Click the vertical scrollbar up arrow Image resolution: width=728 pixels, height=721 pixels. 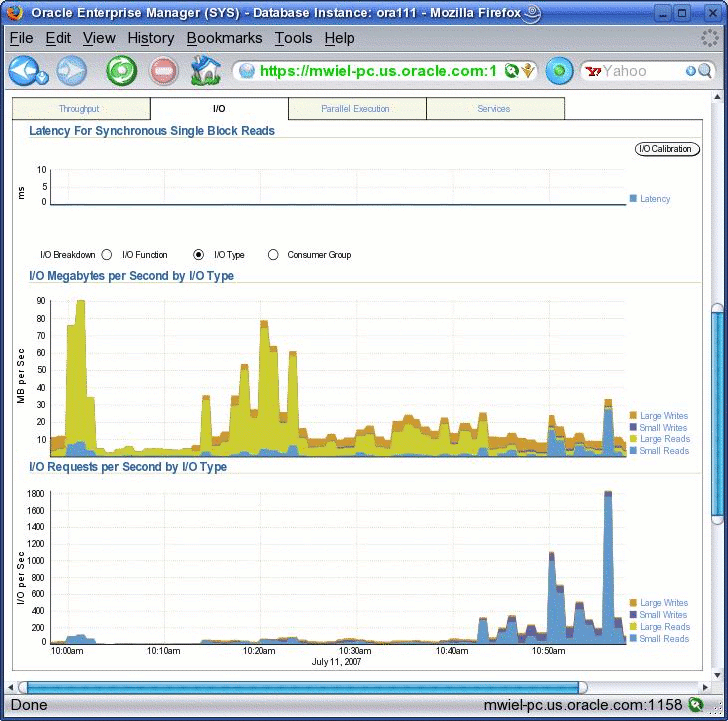coord(717,97)
